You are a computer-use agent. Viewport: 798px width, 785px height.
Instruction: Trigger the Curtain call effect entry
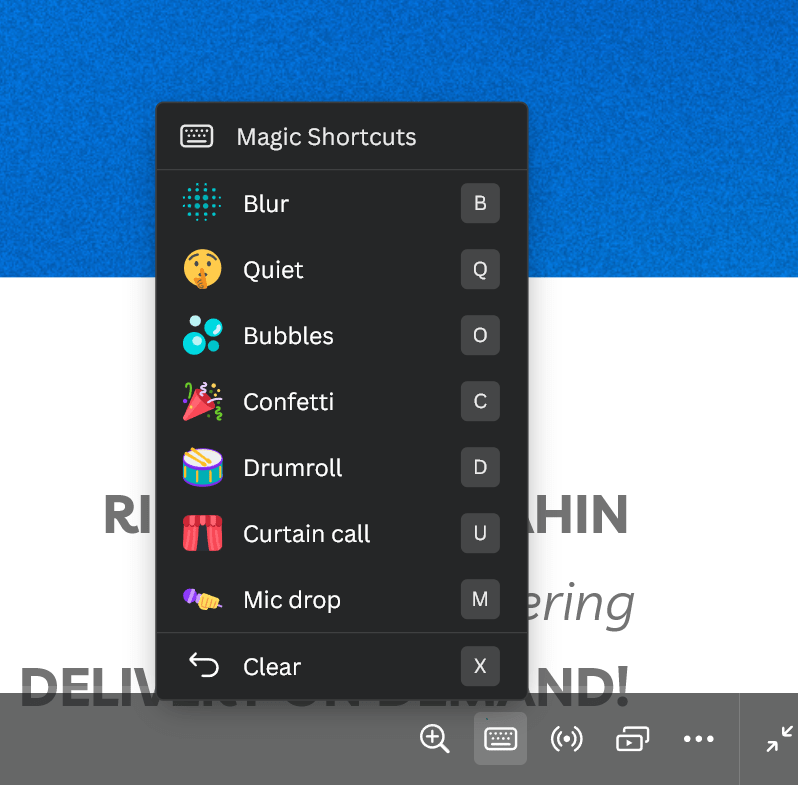point(341,533)
